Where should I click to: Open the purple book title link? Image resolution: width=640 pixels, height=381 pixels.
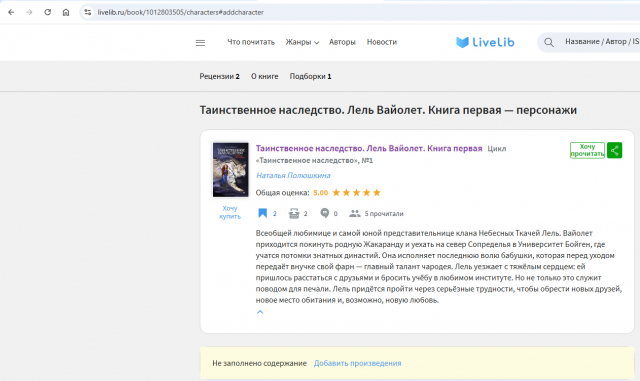click(x=369, y=148)
